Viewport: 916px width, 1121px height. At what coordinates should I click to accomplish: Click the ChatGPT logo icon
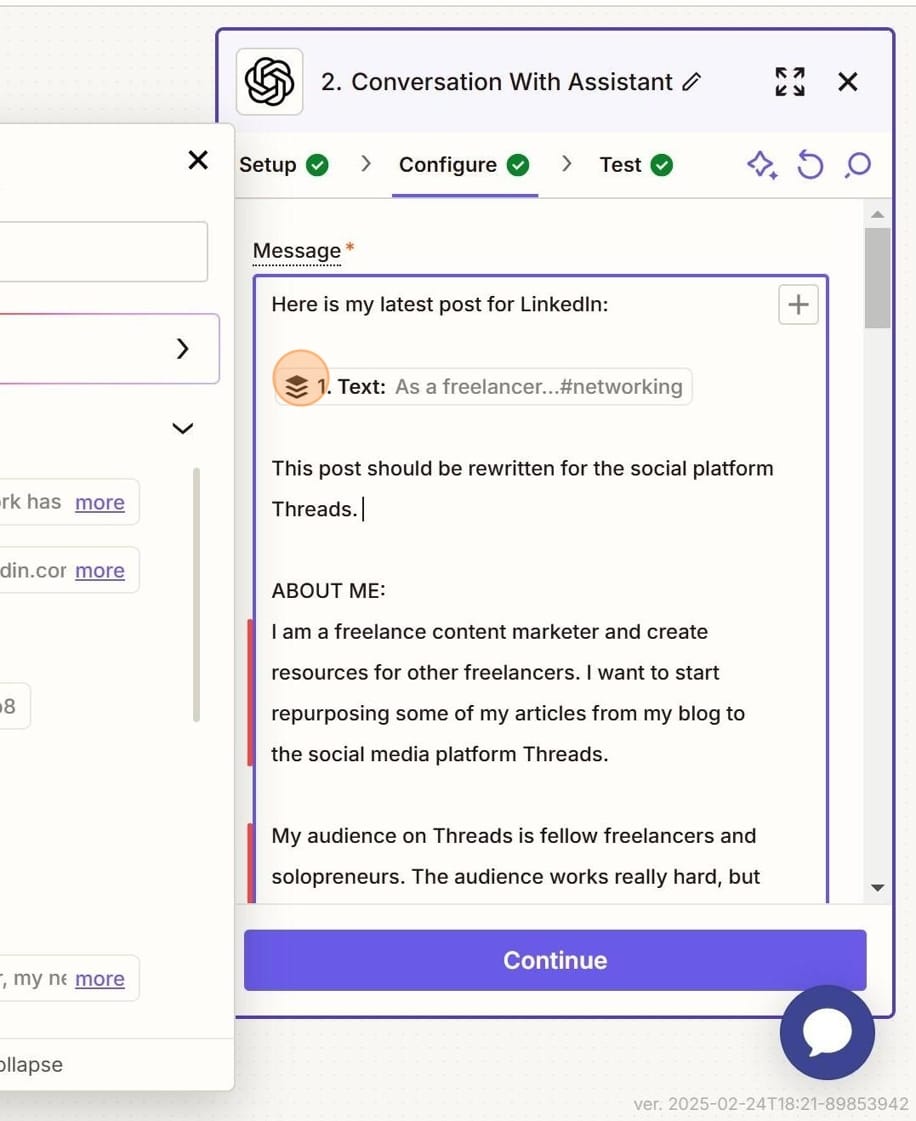tap(268, 81)
